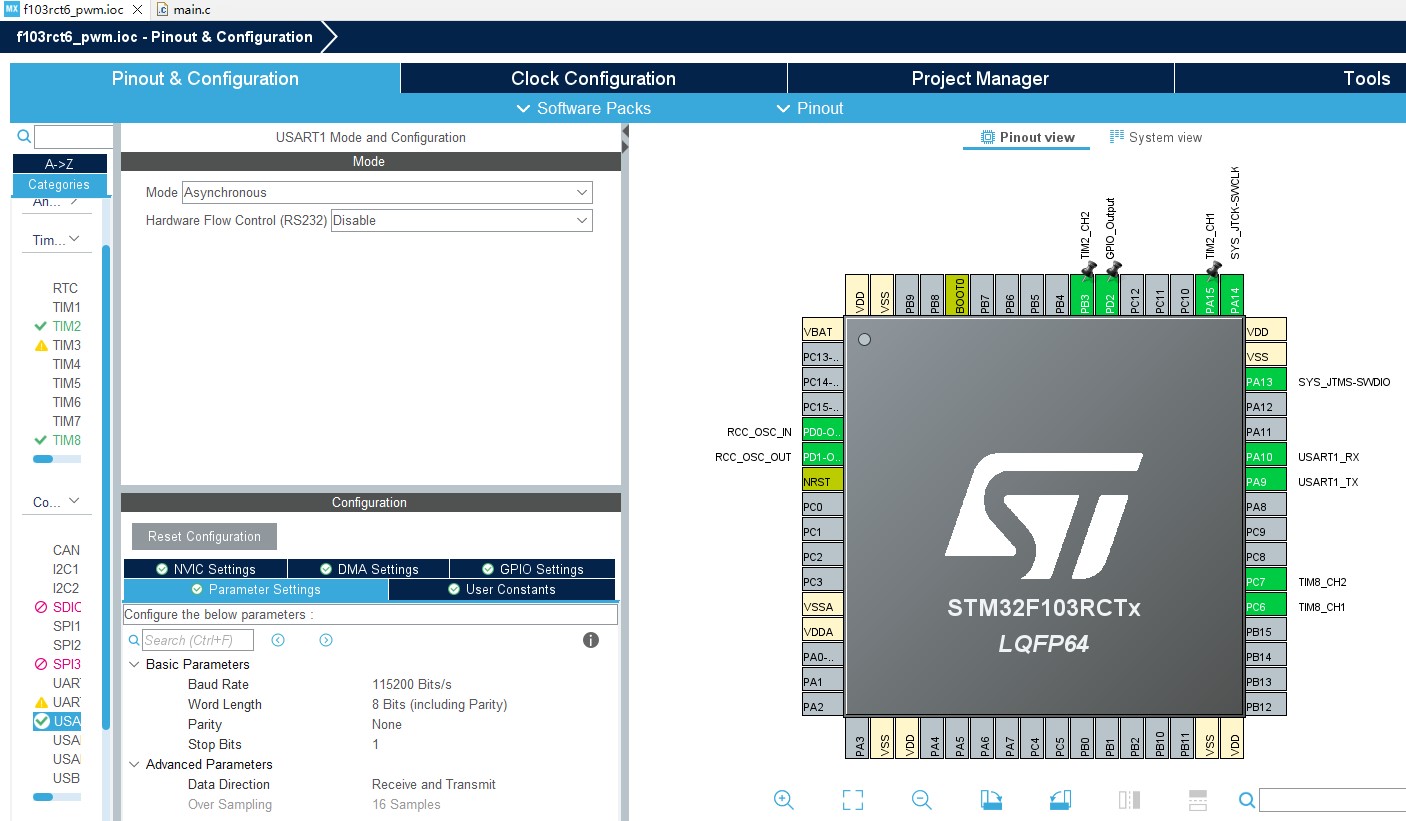This screenshot has width=1406, height=821.
Task: Click the Categories view button
Action: pyautogui.click(x=59, y=184)
